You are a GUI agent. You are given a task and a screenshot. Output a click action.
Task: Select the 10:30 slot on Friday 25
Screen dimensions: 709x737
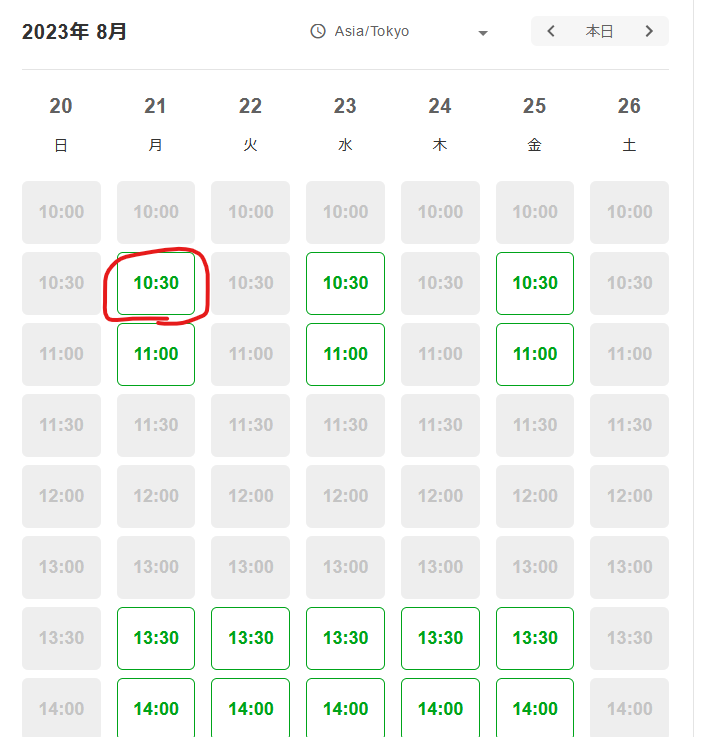pyautogui.click(x=535, y=283)
